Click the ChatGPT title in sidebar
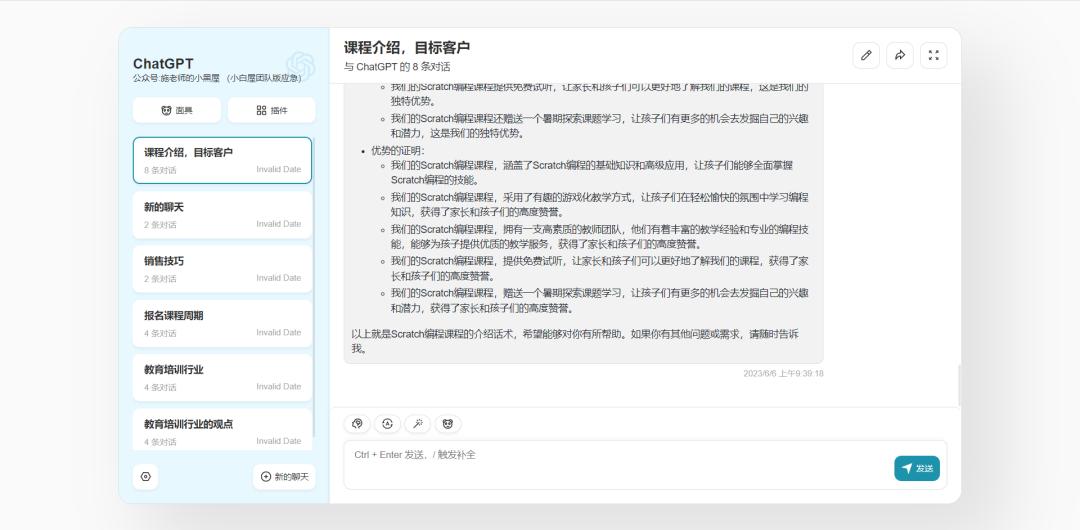 coord(163,64)
